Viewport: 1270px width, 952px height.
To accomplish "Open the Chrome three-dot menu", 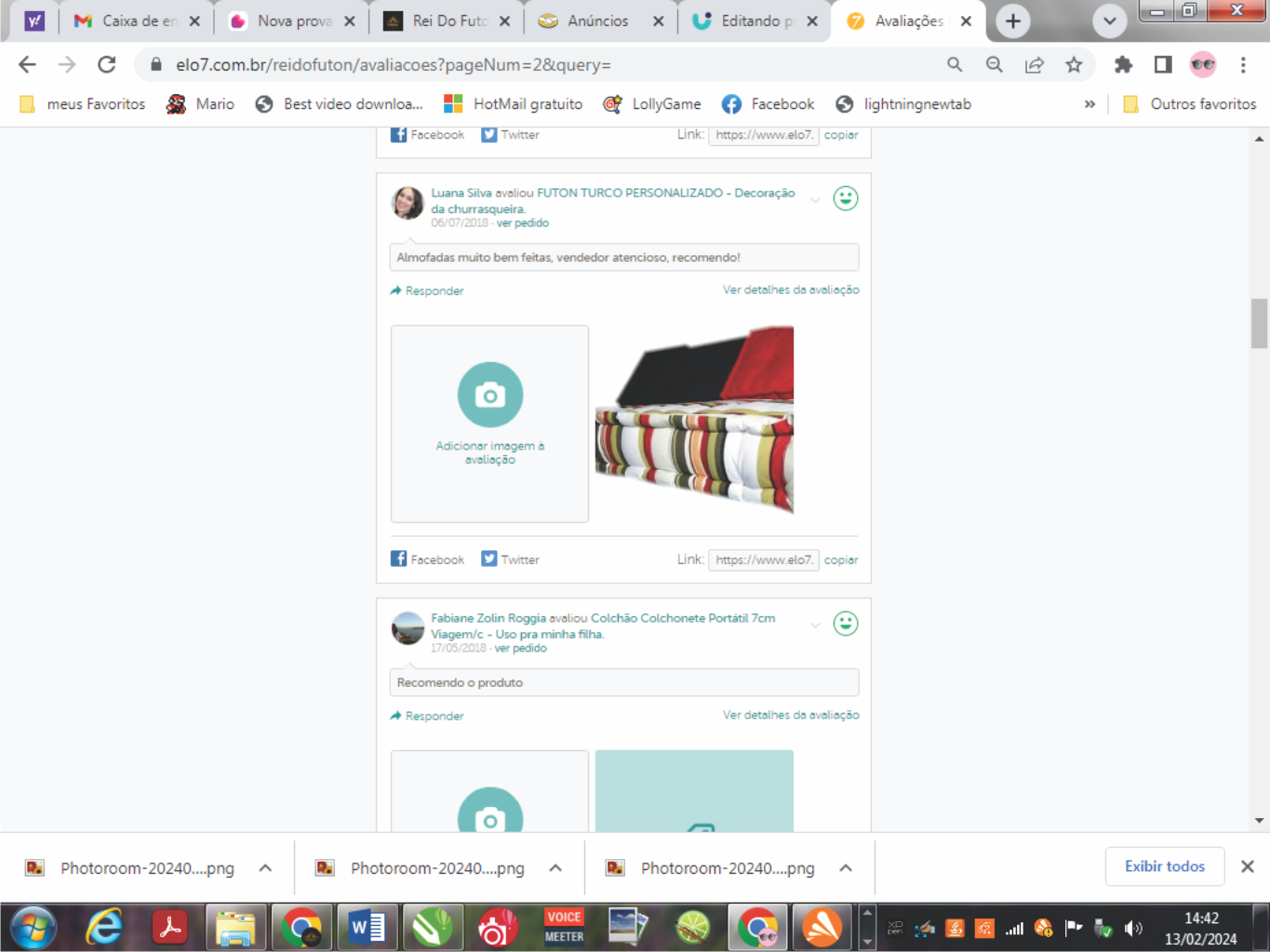I will coord(1243,64).
